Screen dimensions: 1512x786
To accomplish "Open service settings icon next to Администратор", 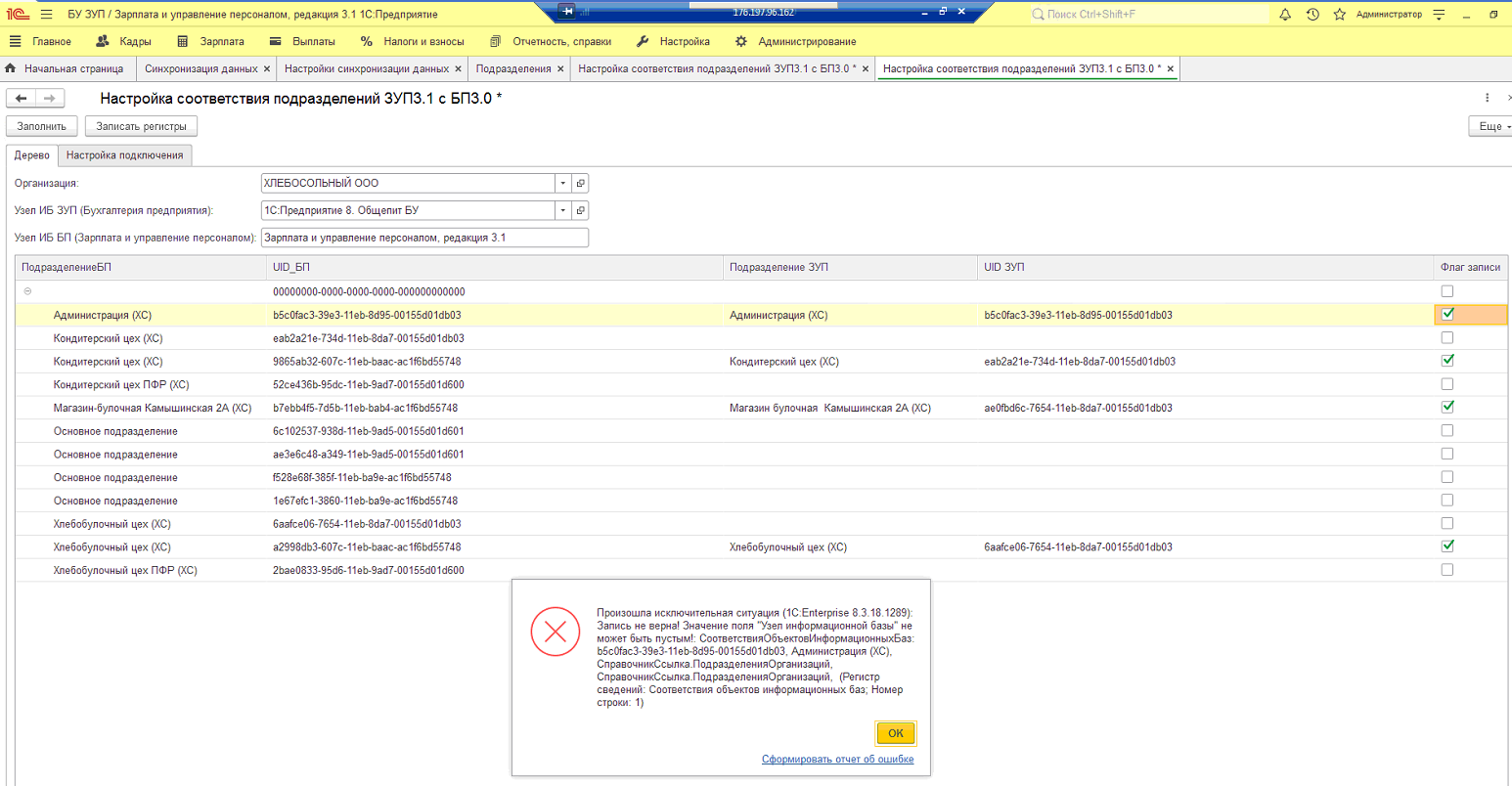I will click(1439, 14).
